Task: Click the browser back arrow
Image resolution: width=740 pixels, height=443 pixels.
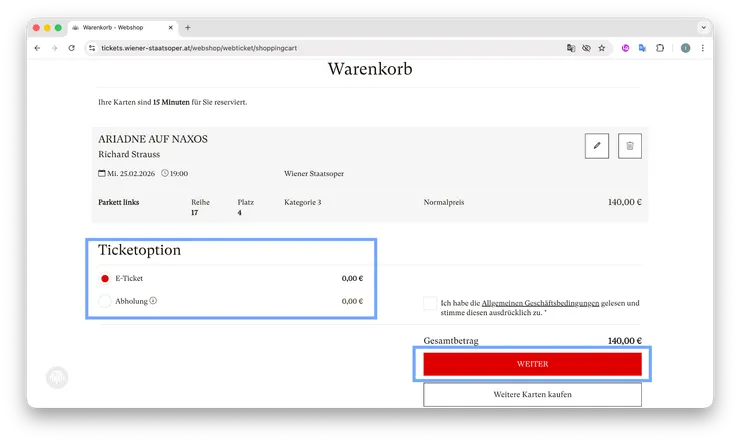Action: (37, 48)
